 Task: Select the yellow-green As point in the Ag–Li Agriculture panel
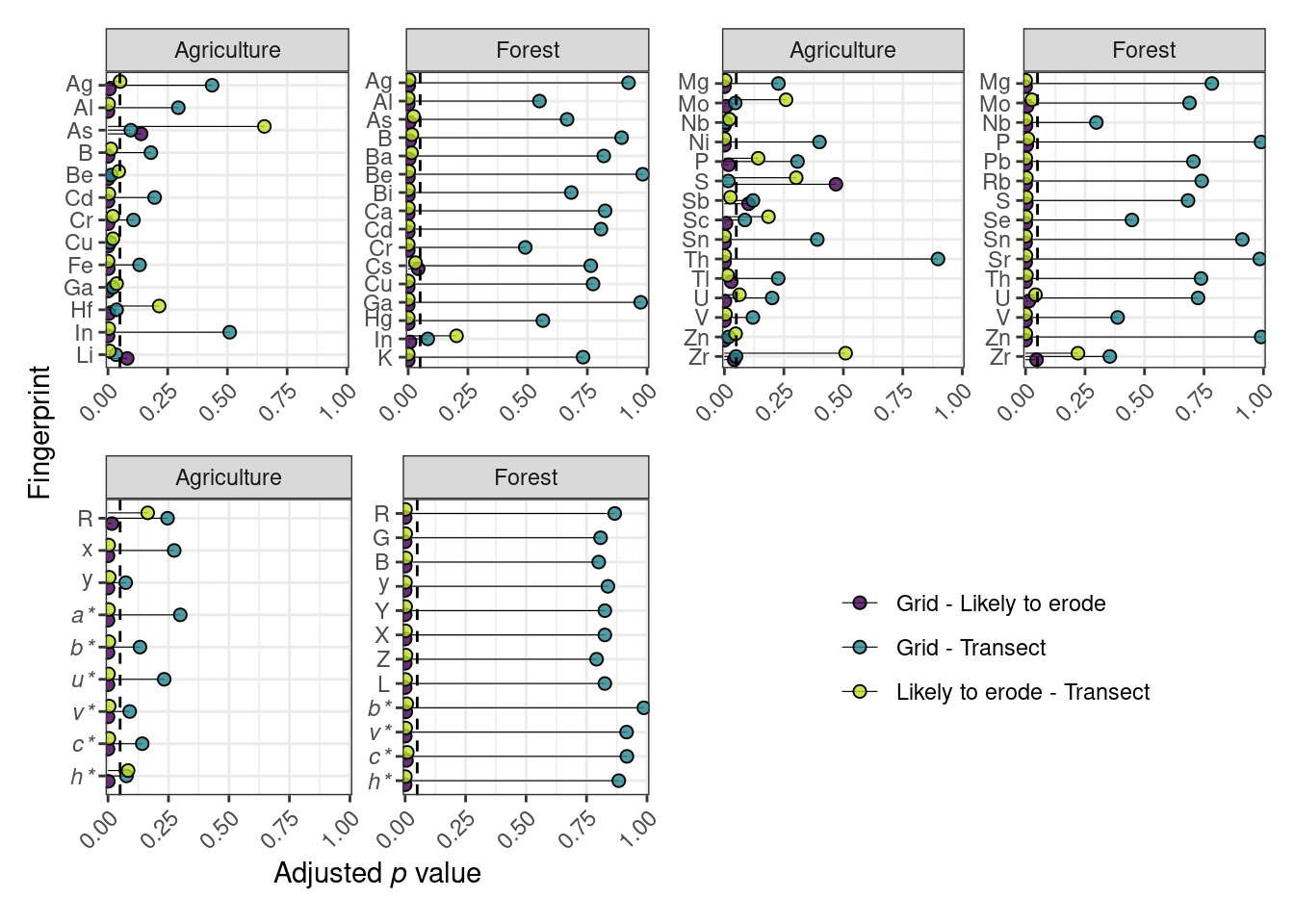(x=264, y=126)
